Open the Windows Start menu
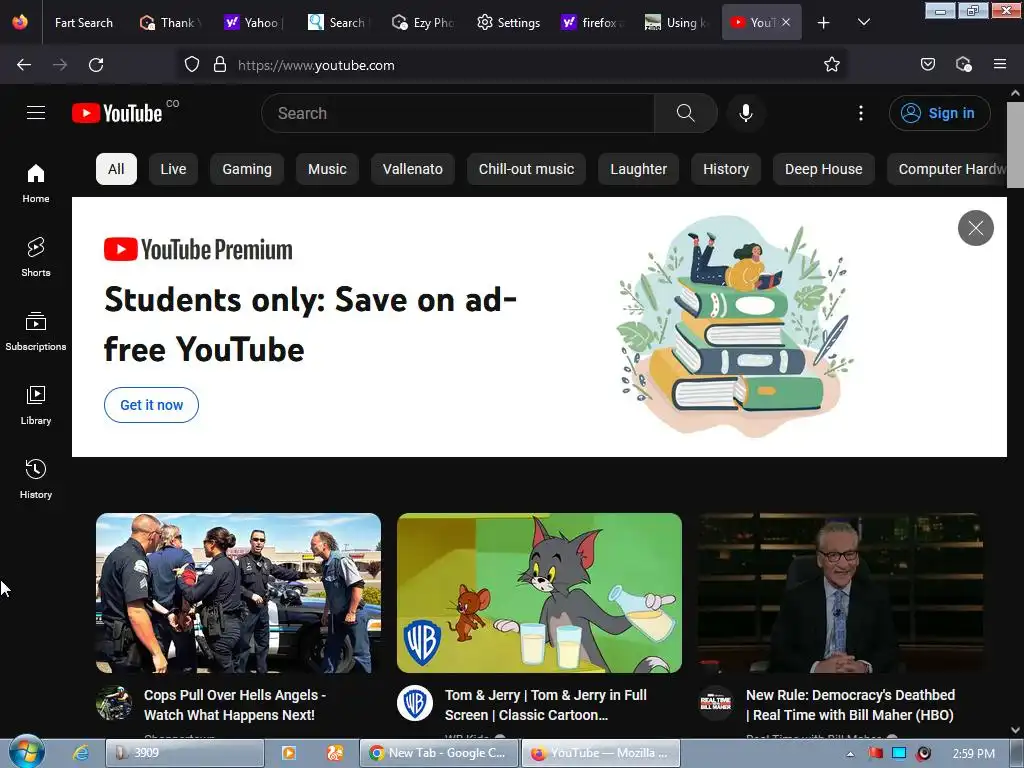The image size is (1024, 768). pos(27,752)
